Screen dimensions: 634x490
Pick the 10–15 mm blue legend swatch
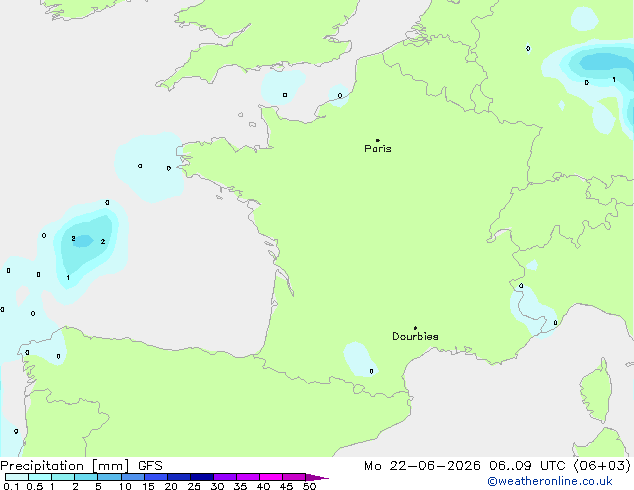(133, 477)
